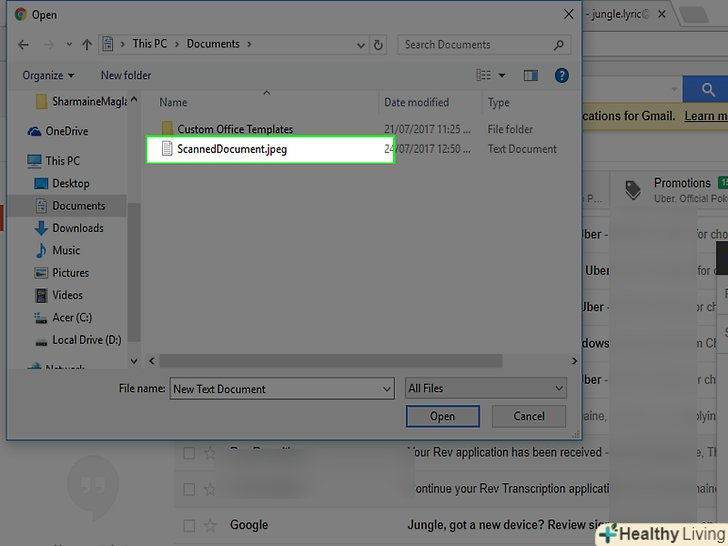Select This PC in navigation pane

point(63,161)
